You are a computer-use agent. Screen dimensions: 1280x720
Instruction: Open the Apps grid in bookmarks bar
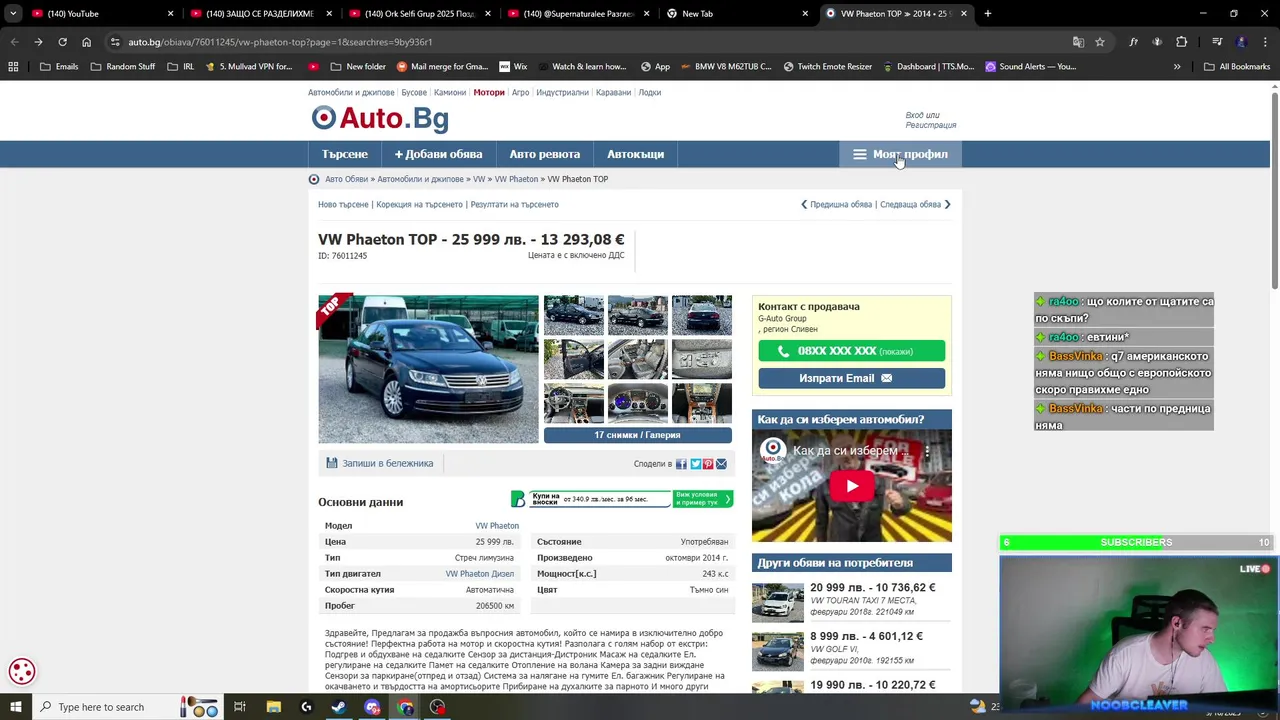coord(13,67)
